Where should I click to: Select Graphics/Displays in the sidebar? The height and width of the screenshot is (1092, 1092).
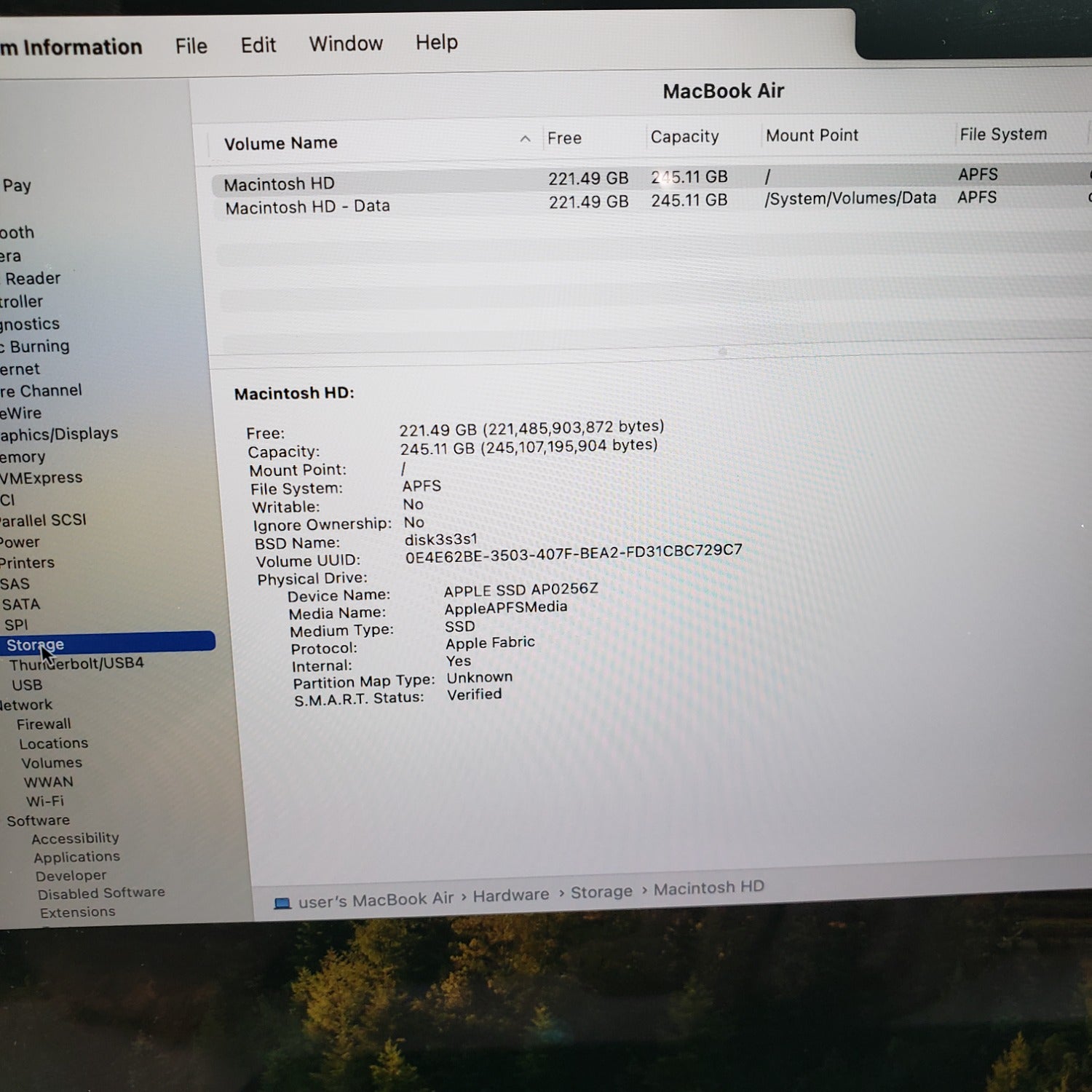[x=59, y=435]
